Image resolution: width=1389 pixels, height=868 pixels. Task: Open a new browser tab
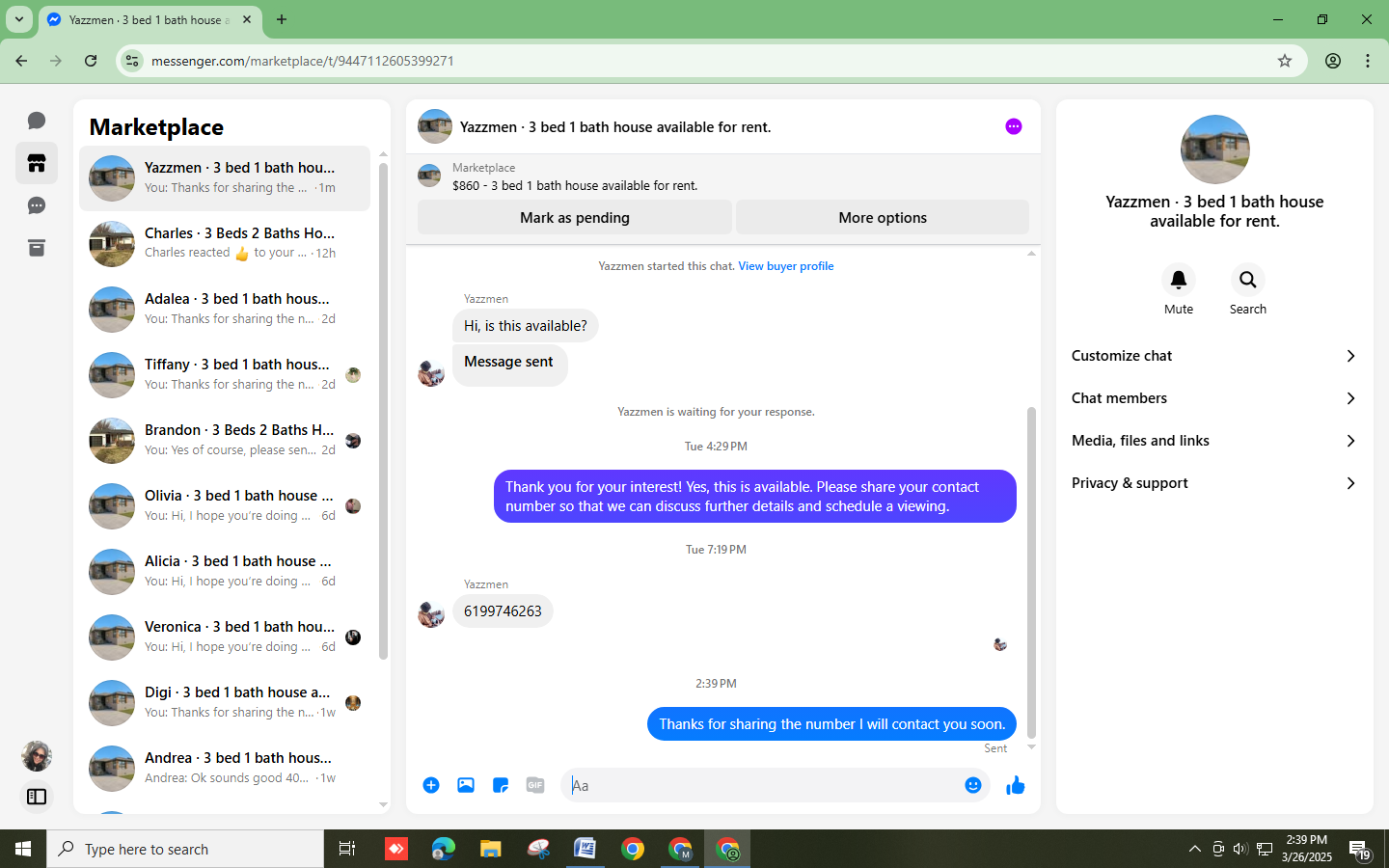(x=282, y=19)
